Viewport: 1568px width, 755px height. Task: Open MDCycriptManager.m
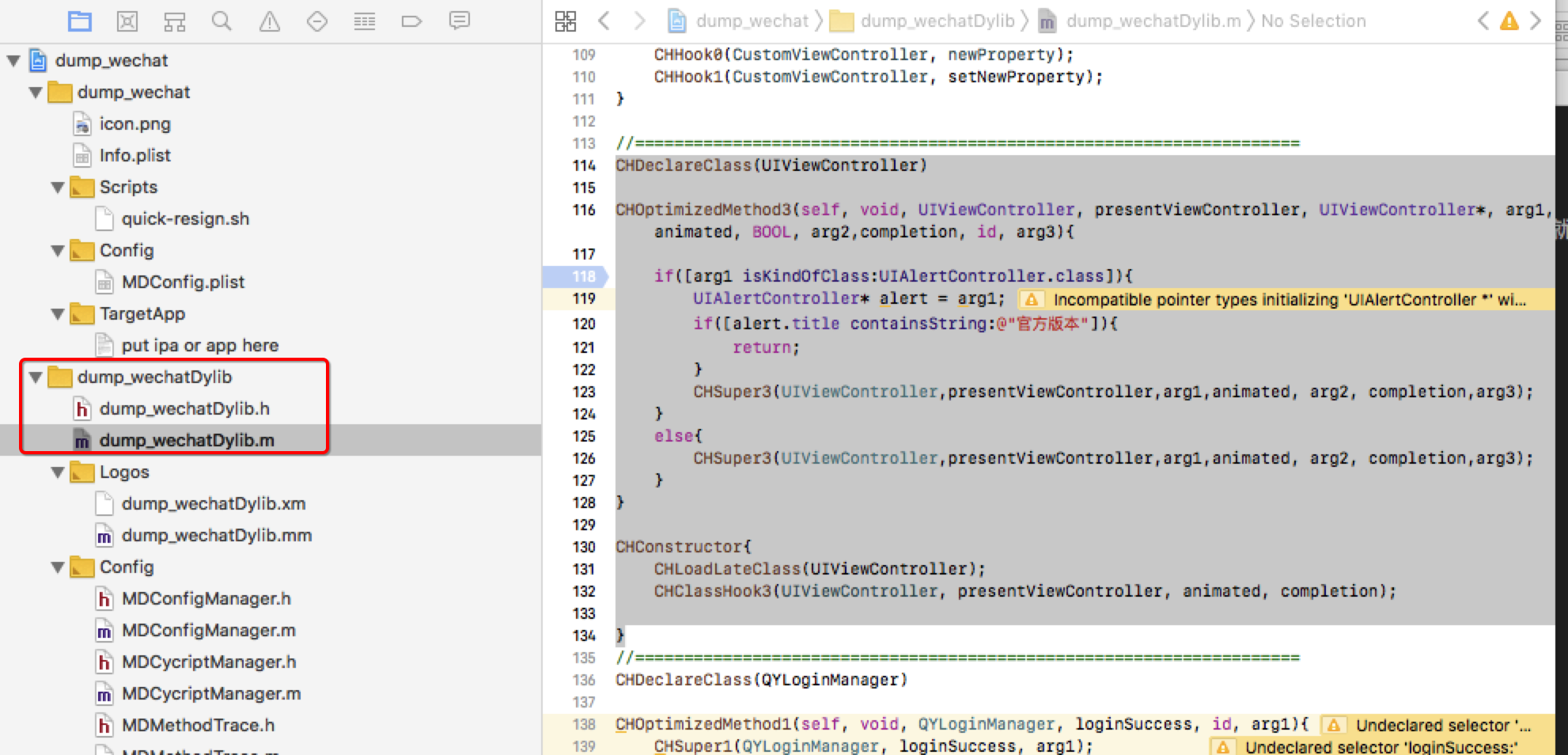click(x=211, y=694)
